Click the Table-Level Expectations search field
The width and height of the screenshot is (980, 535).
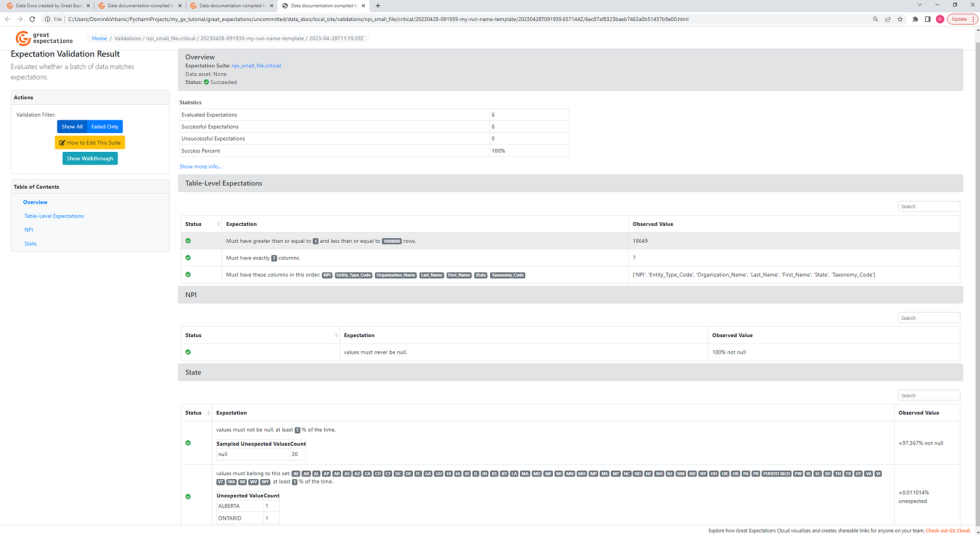pos(928,207)
